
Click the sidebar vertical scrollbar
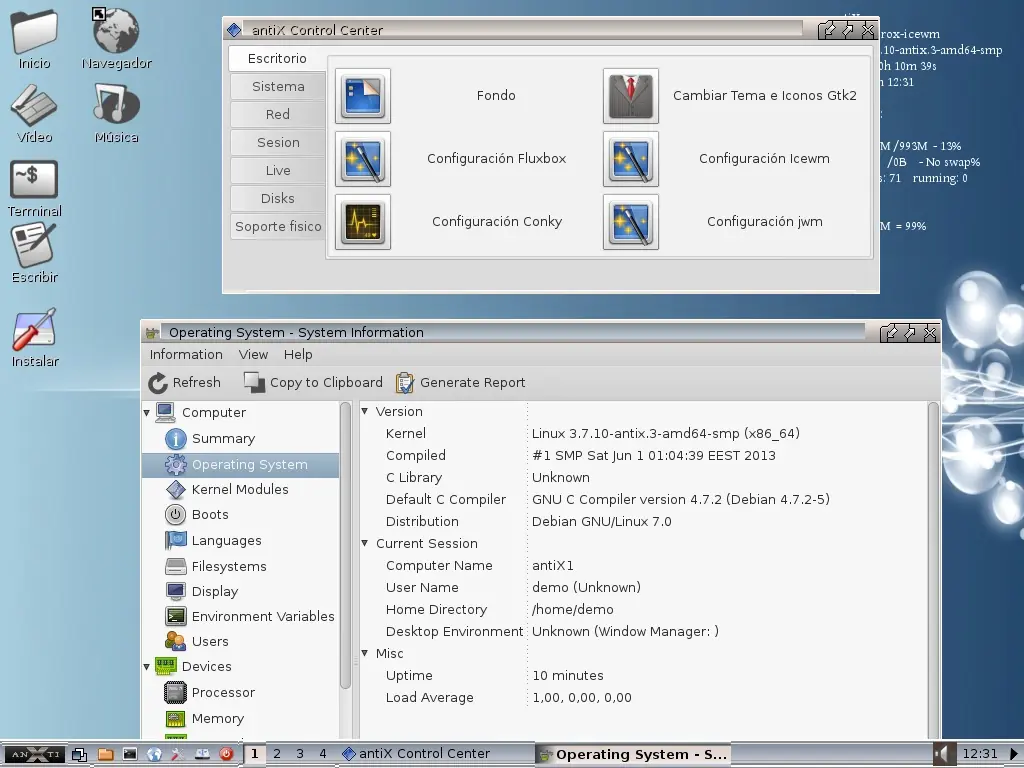[x=345, y=545]
